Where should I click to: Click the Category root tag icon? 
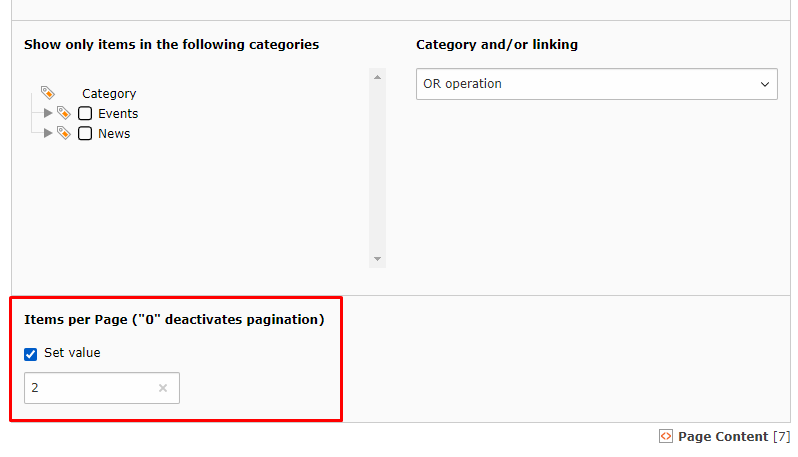(48, 93)
